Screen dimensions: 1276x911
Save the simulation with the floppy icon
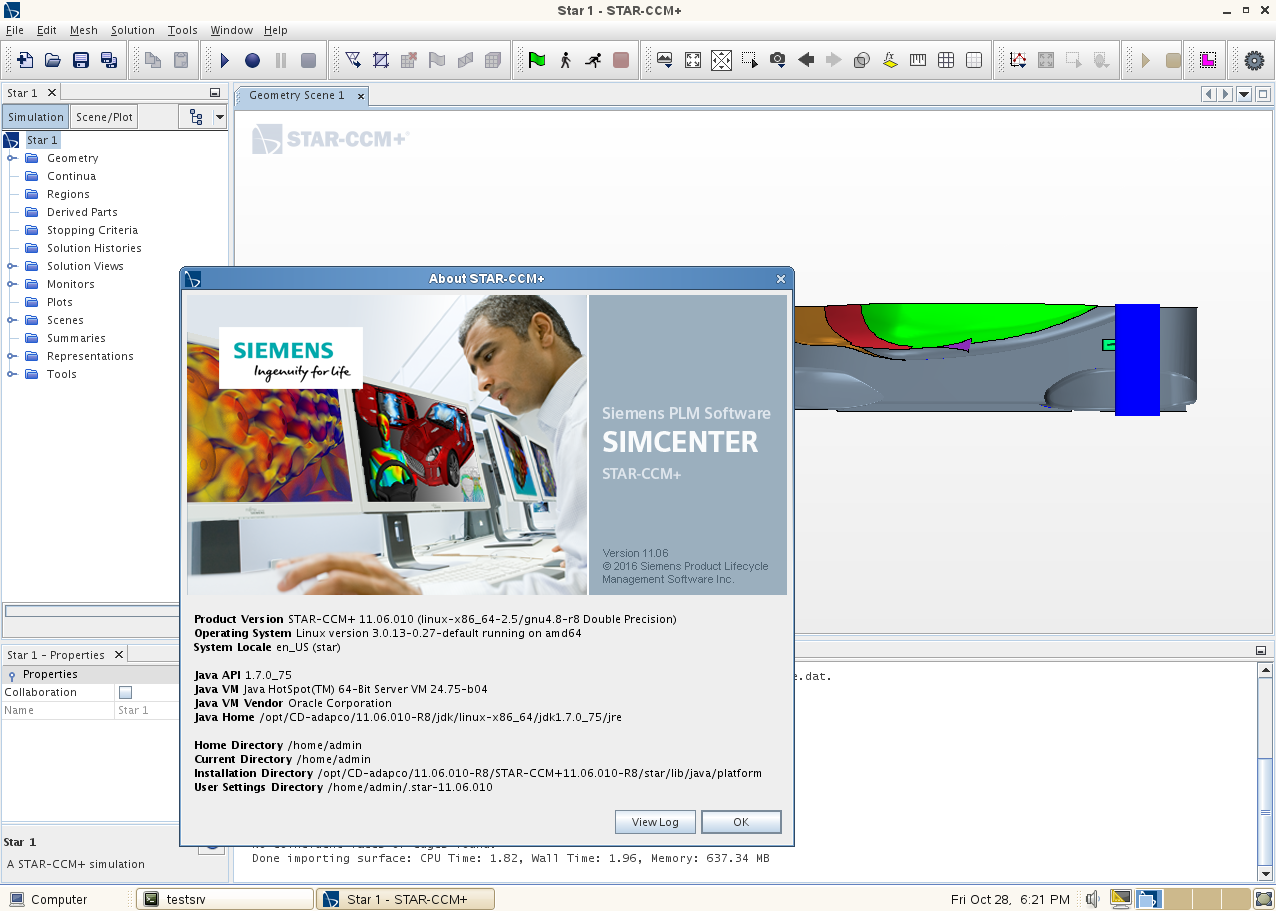pos(81,60)
